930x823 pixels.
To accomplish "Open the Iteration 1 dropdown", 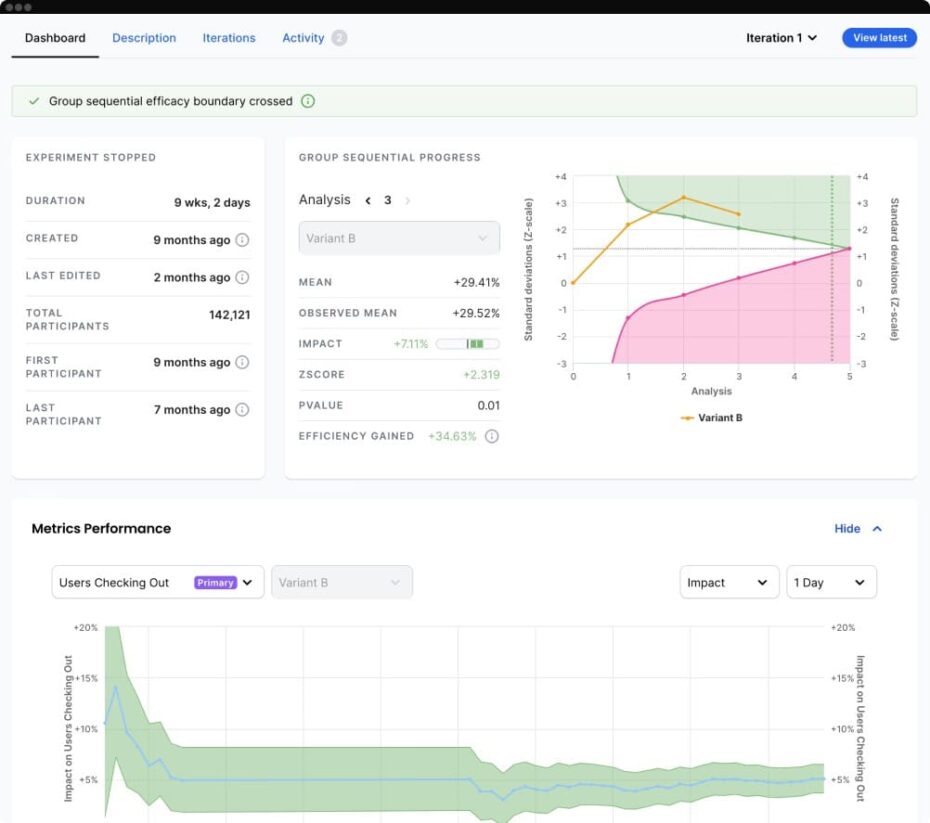I will 779,37.
